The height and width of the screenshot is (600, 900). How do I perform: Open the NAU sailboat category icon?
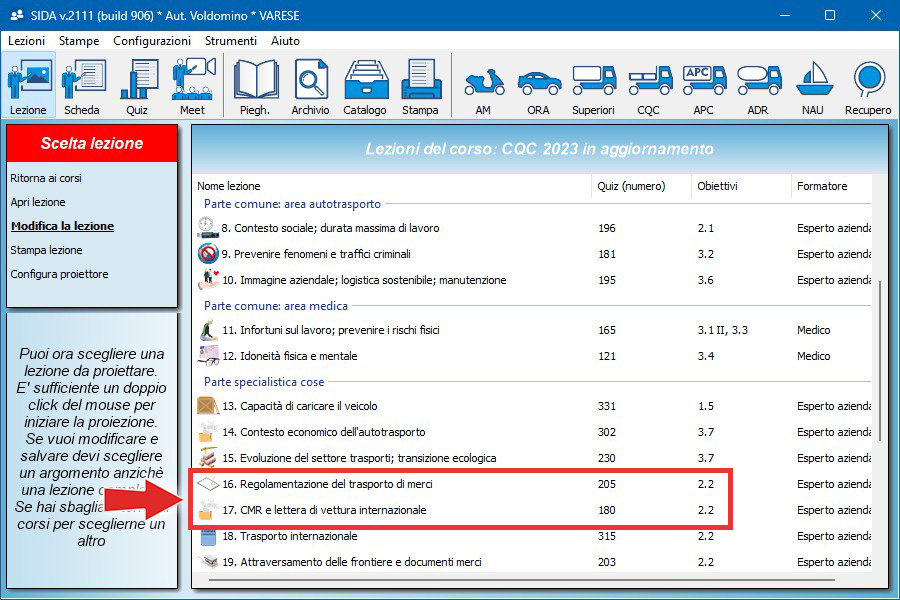(x=813, y=87)
